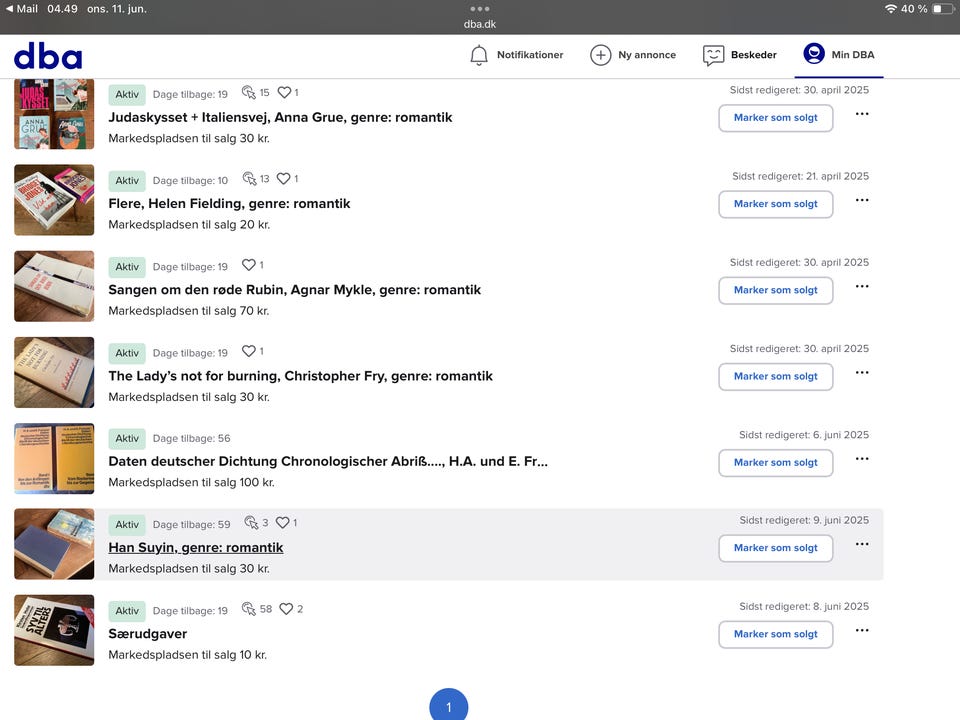Image resolution: width=960 pixels, height=720 pixels.
Task: Click heart icon on Særudgaver listing
Action: pyautogui.click(x=286, y=609)
